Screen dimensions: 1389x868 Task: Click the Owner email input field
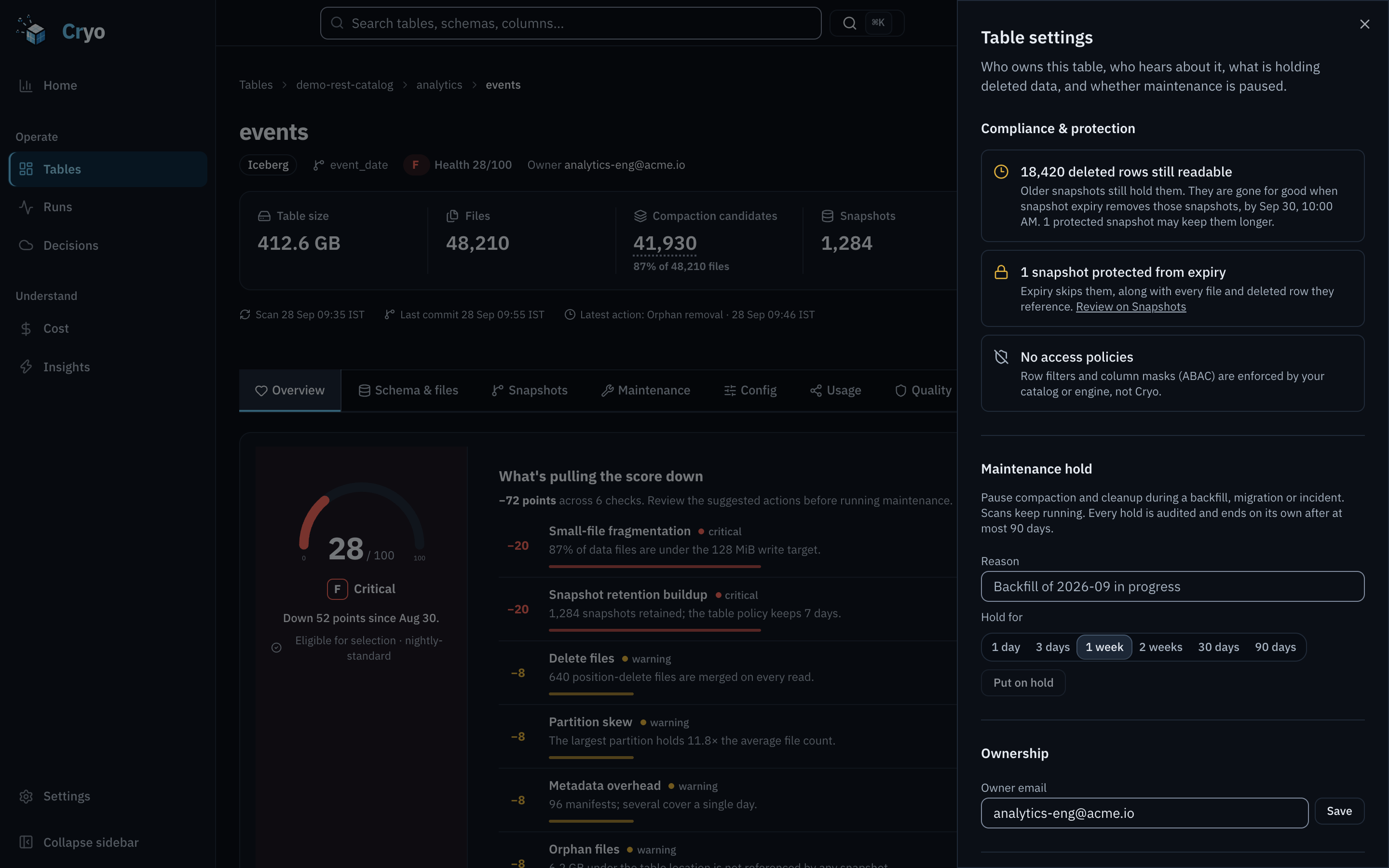1144,813
